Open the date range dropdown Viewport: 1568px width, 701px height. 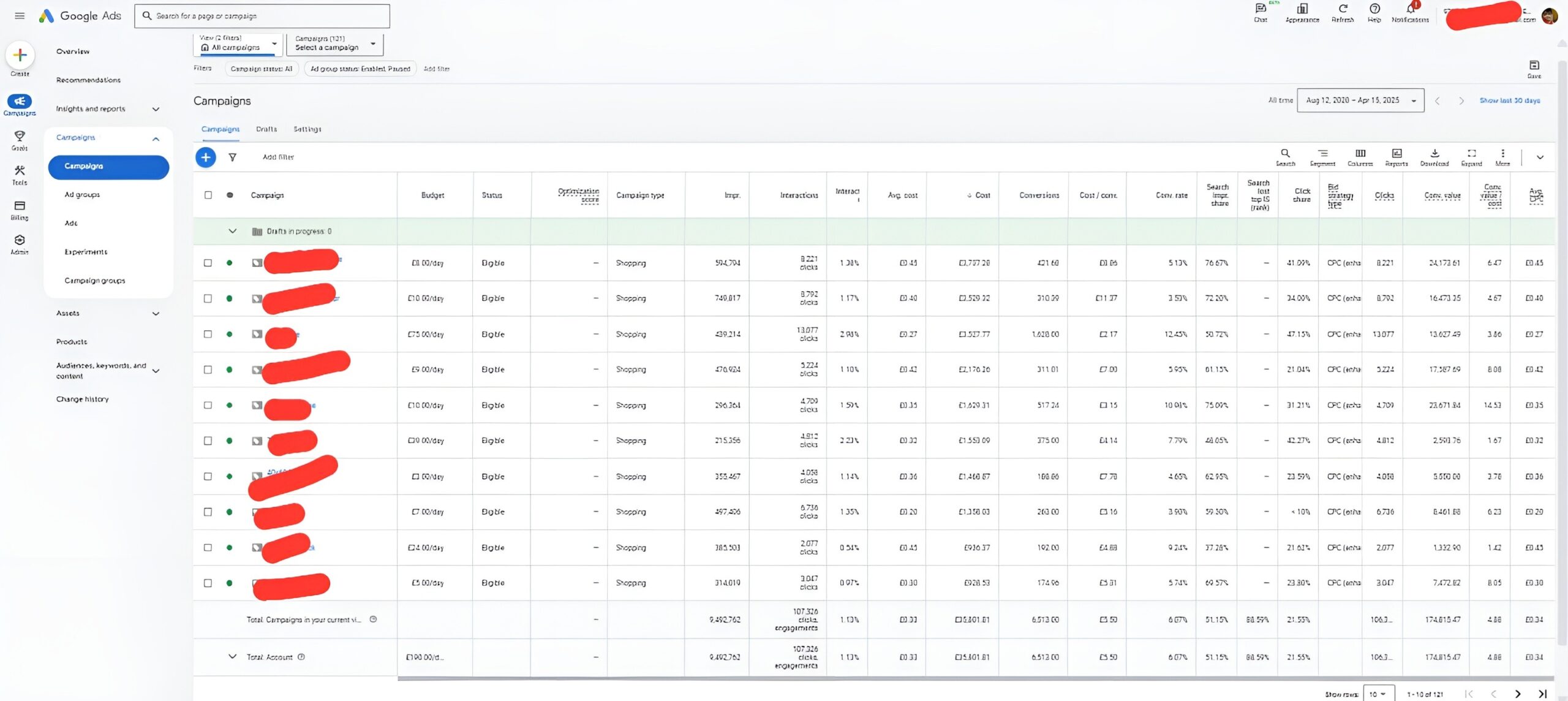[1360, 100]
